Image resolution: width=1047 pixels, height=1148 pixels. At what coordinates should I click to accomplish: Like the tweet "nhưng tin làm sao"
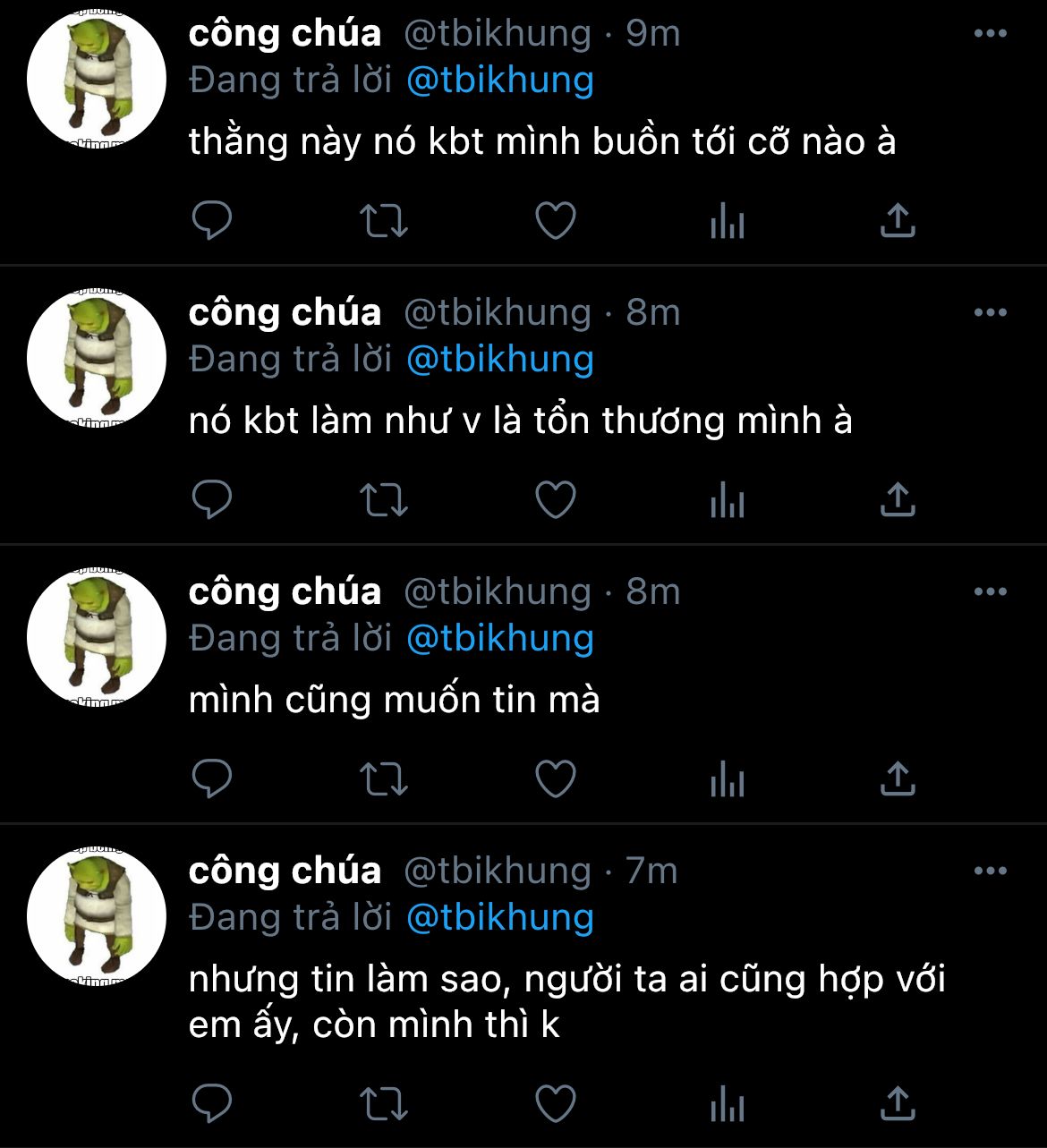click(556, 1103)
